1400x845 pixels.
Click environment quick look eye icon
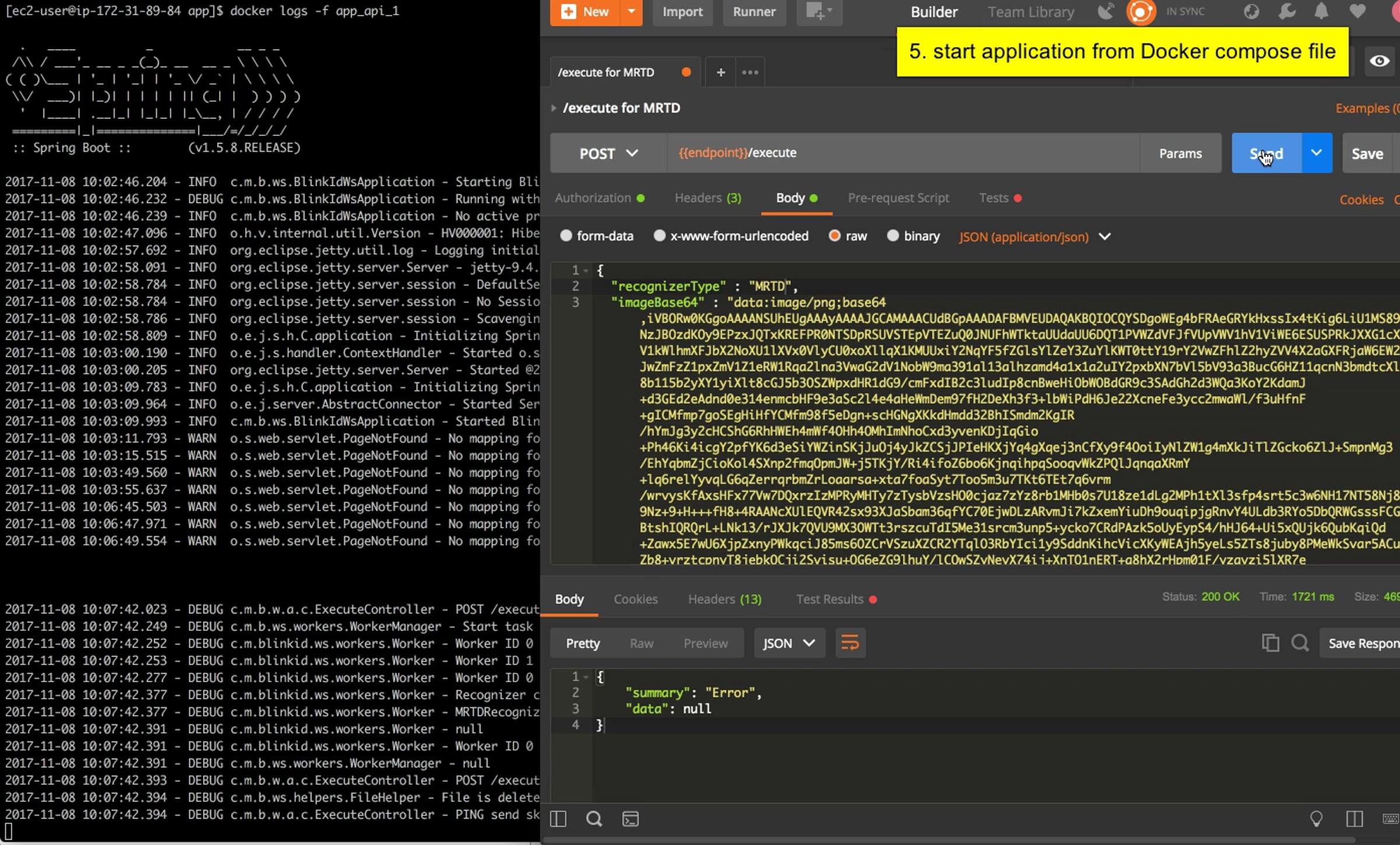point(1379,61)
